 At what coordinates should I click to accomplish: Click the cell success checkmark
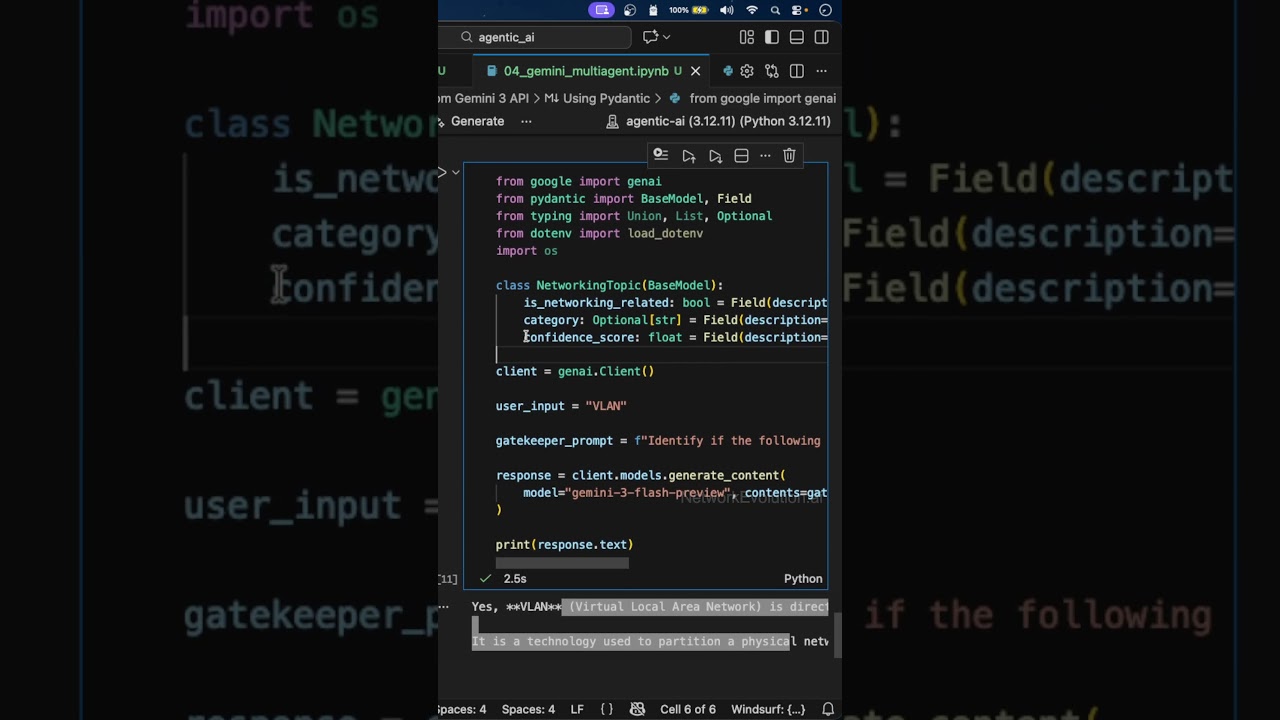[x=485, y=578]
